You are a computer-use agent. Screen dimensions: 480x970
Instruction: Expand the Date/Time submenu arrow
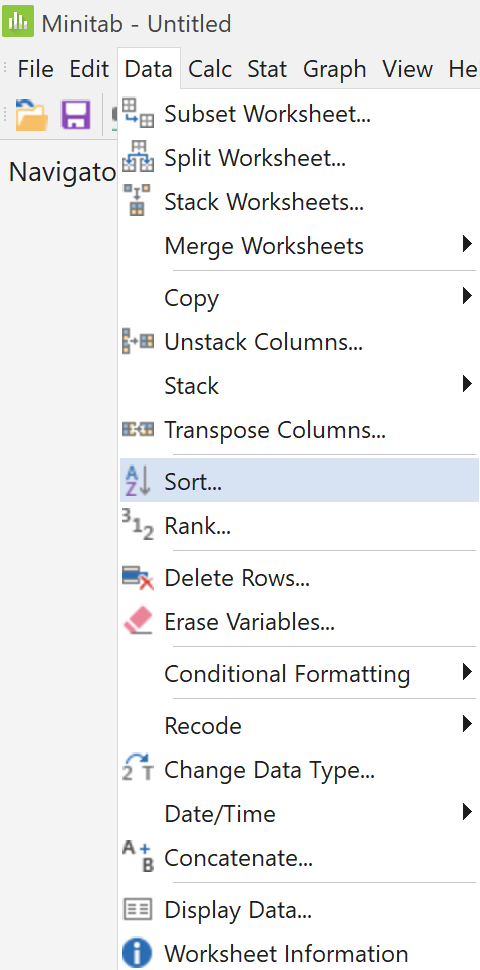[x=468, y=812]
